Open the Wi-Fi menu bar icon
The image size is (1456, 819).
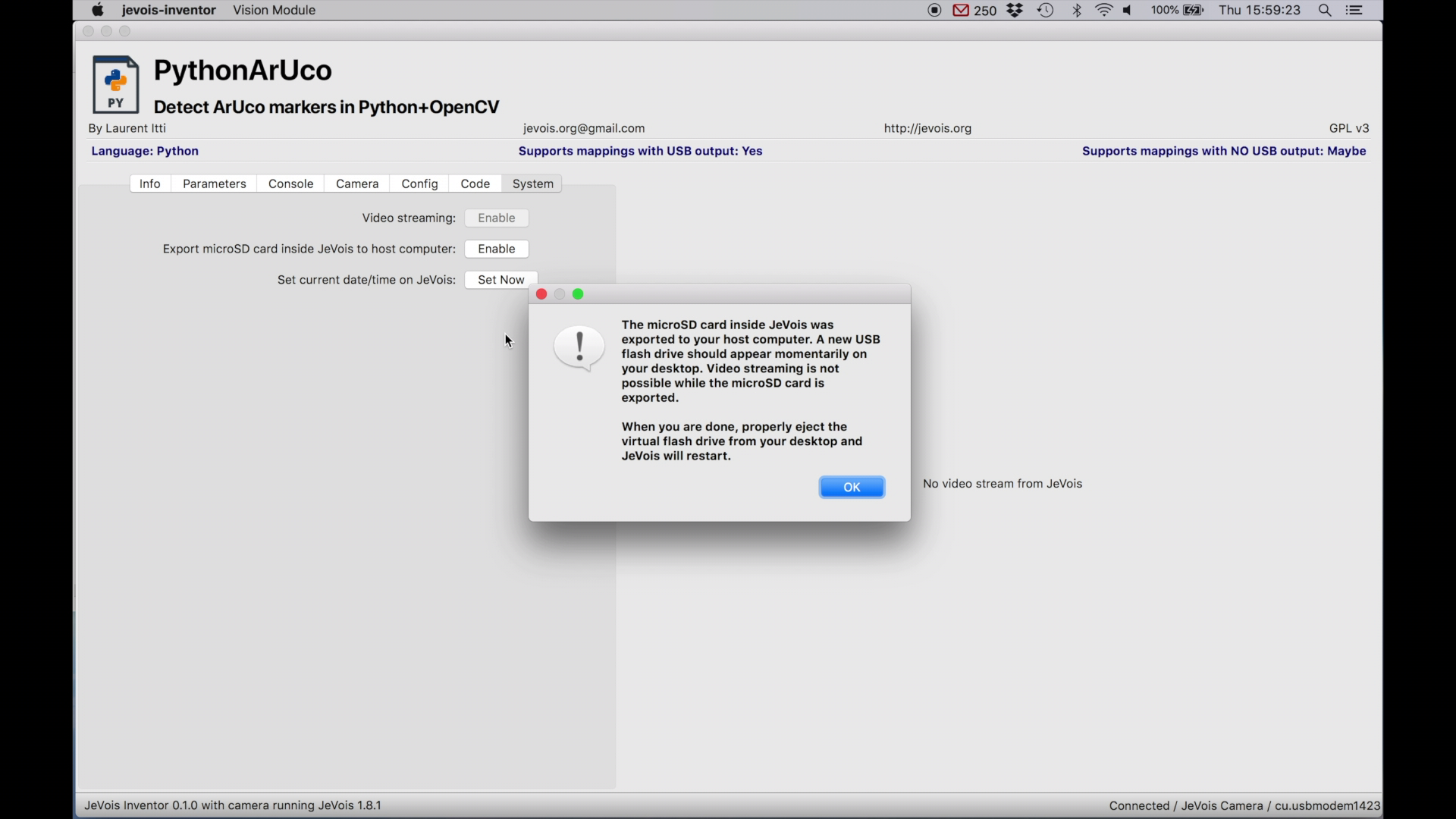[x=1105, y=11]
